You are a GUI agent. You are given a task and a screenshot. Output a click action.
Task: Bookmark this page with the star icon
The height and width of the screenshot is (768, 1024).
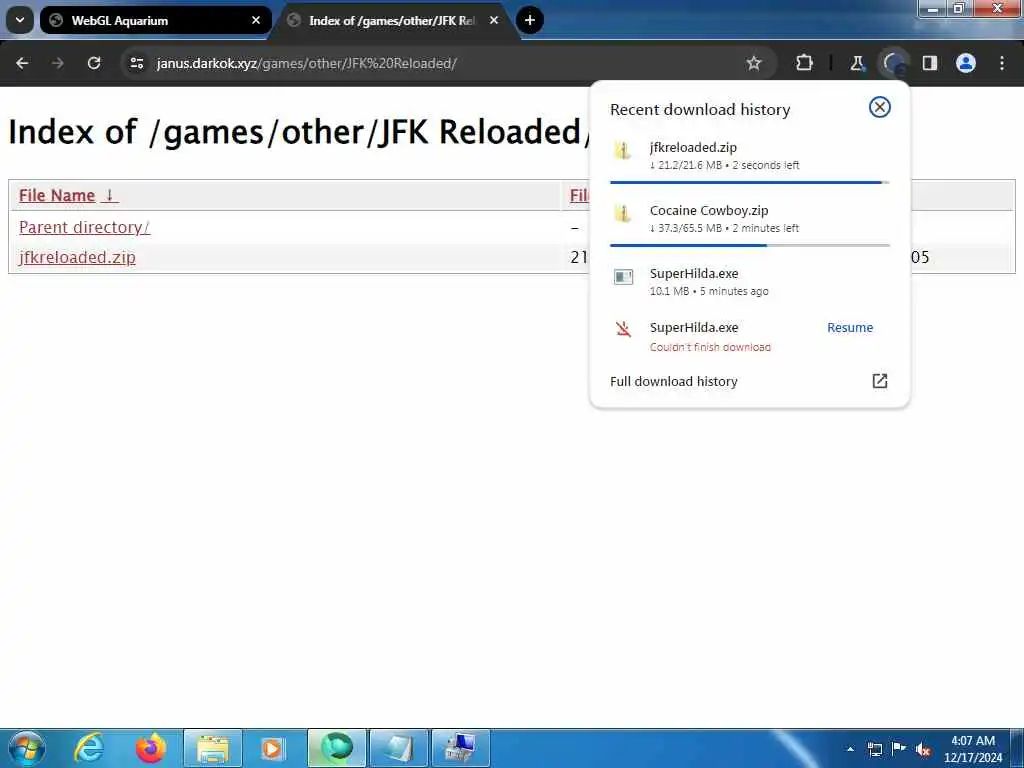[x=754, y=63]
